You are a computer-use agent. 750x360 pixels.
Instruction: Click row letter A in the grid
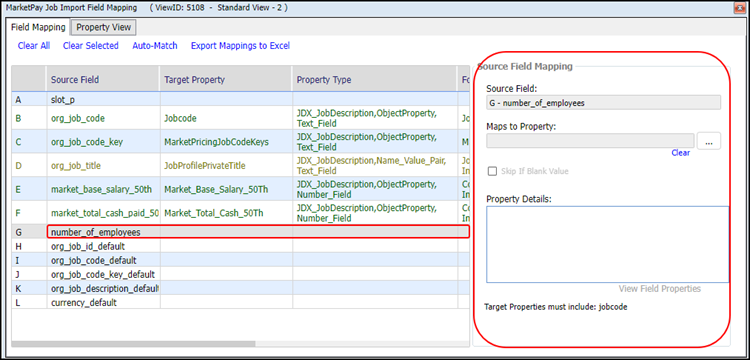click(19, 99)
